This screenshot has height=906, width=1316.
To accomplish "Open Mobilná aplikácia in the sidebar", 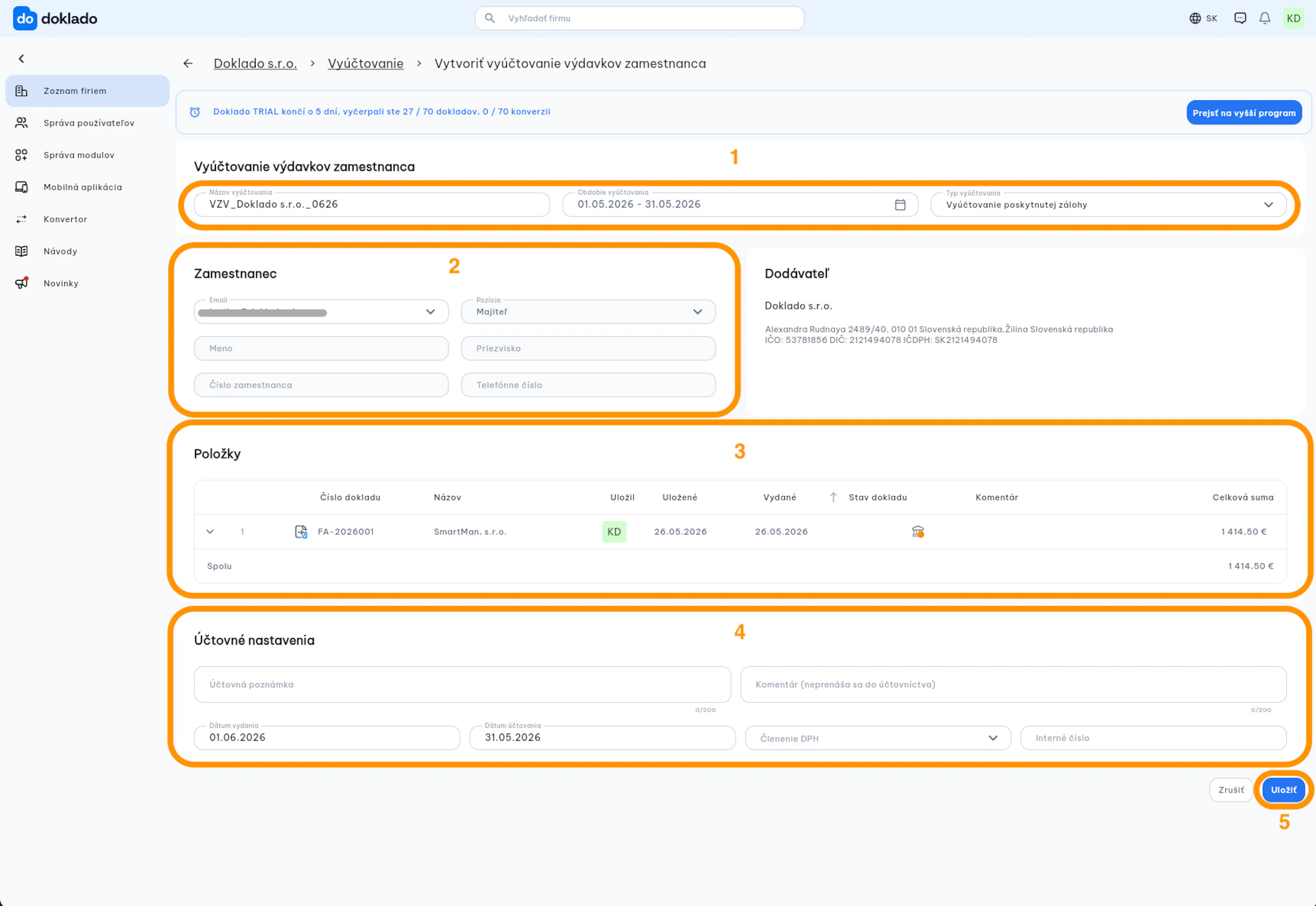I will (87, 187).
